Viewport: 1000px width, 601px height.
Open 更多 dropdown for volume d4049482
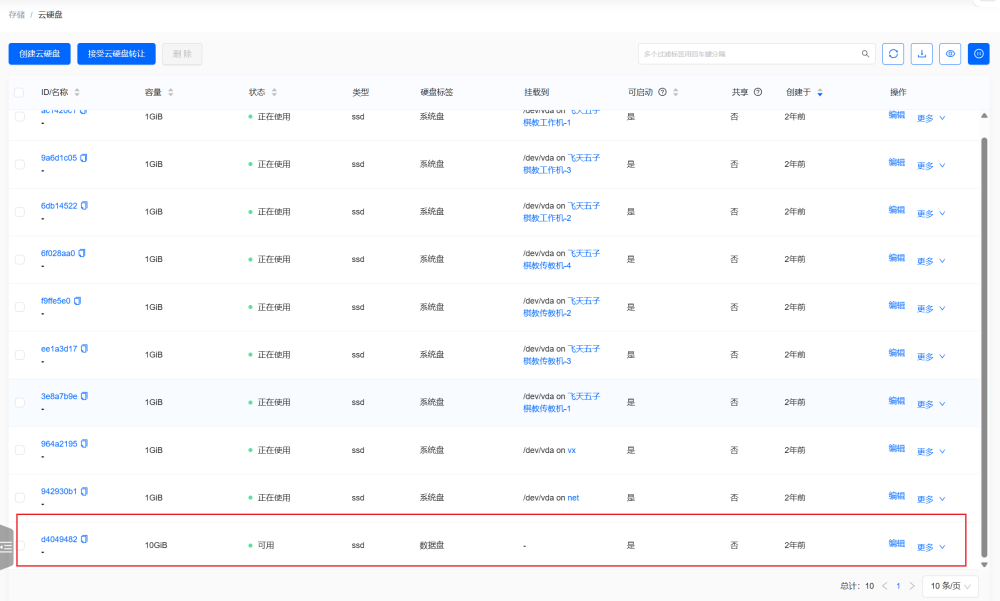(931, 547)
